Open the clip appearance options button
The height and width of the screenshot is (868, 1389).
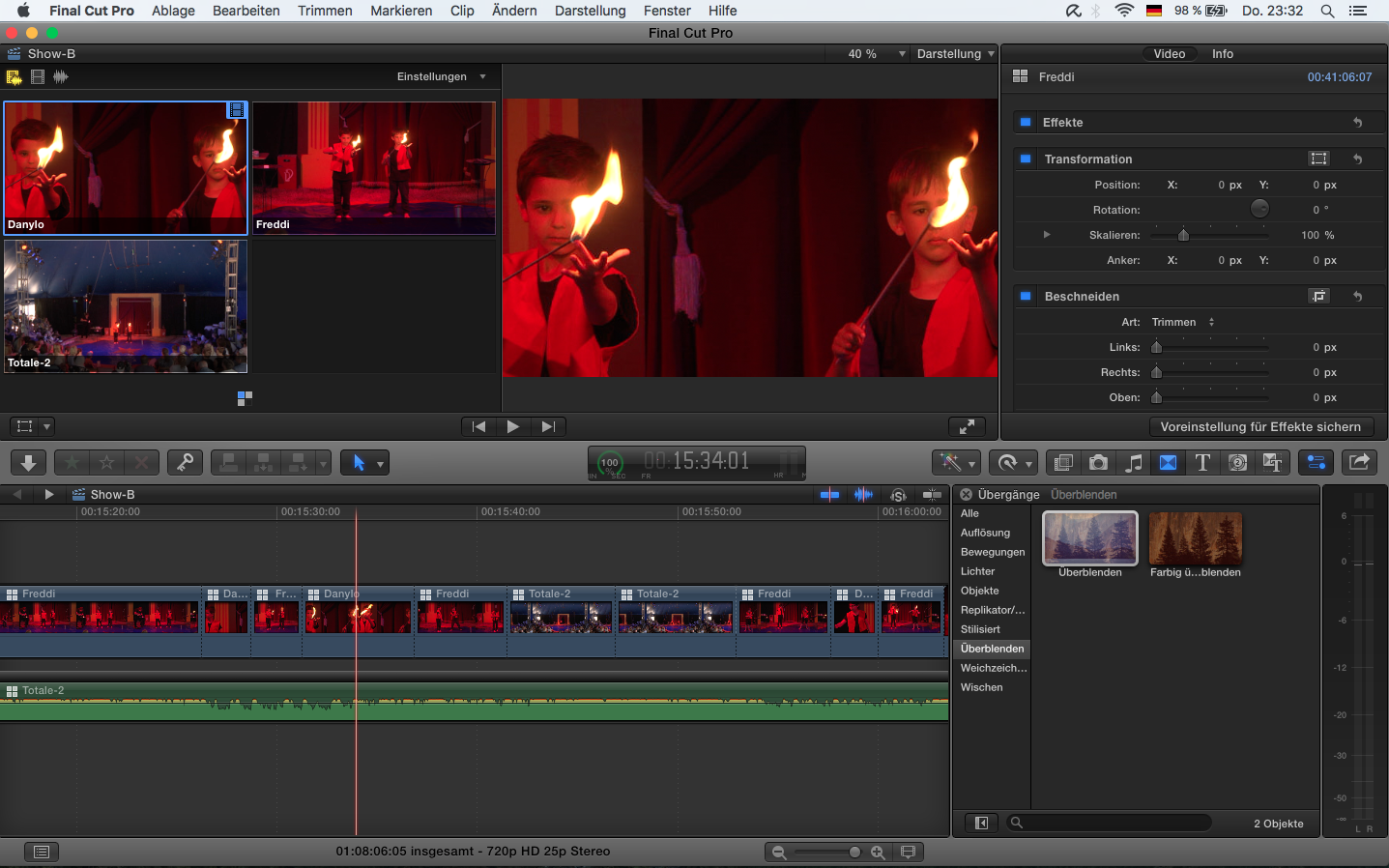(x=907, y=852)
